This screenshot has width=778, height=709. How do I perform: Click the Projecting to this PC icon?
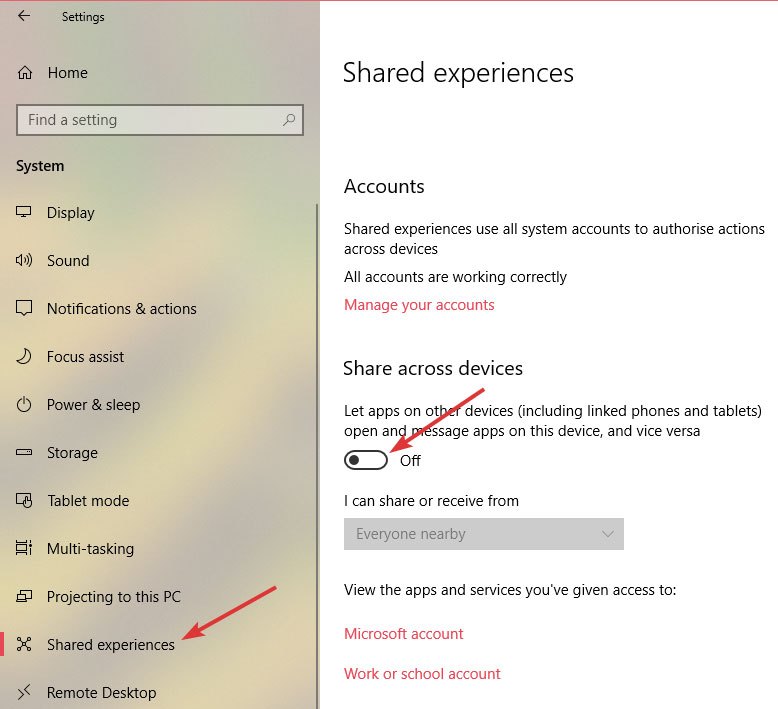point(24,596)
